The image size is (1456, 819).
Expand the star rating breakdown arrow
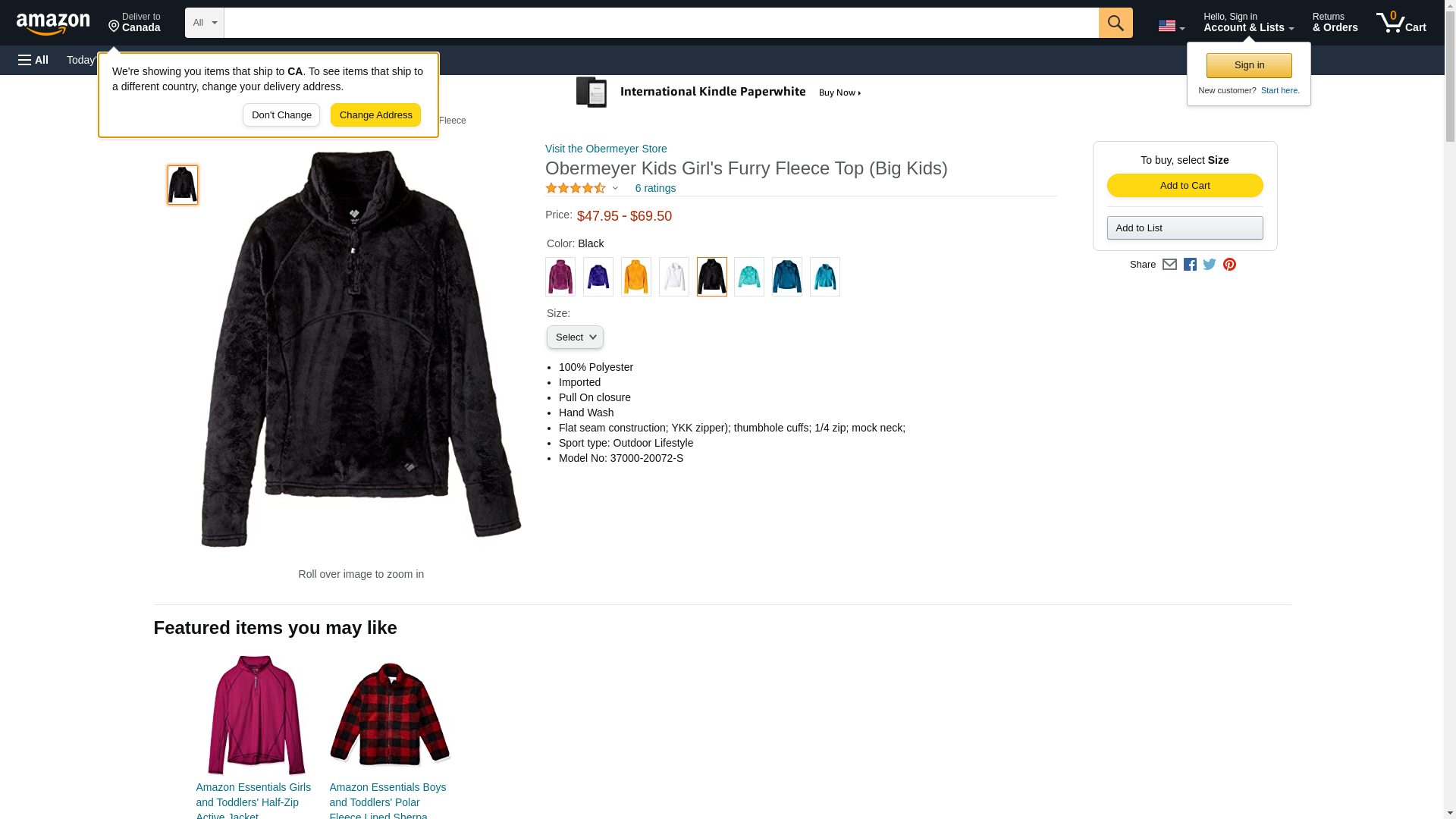pos(615,189)
